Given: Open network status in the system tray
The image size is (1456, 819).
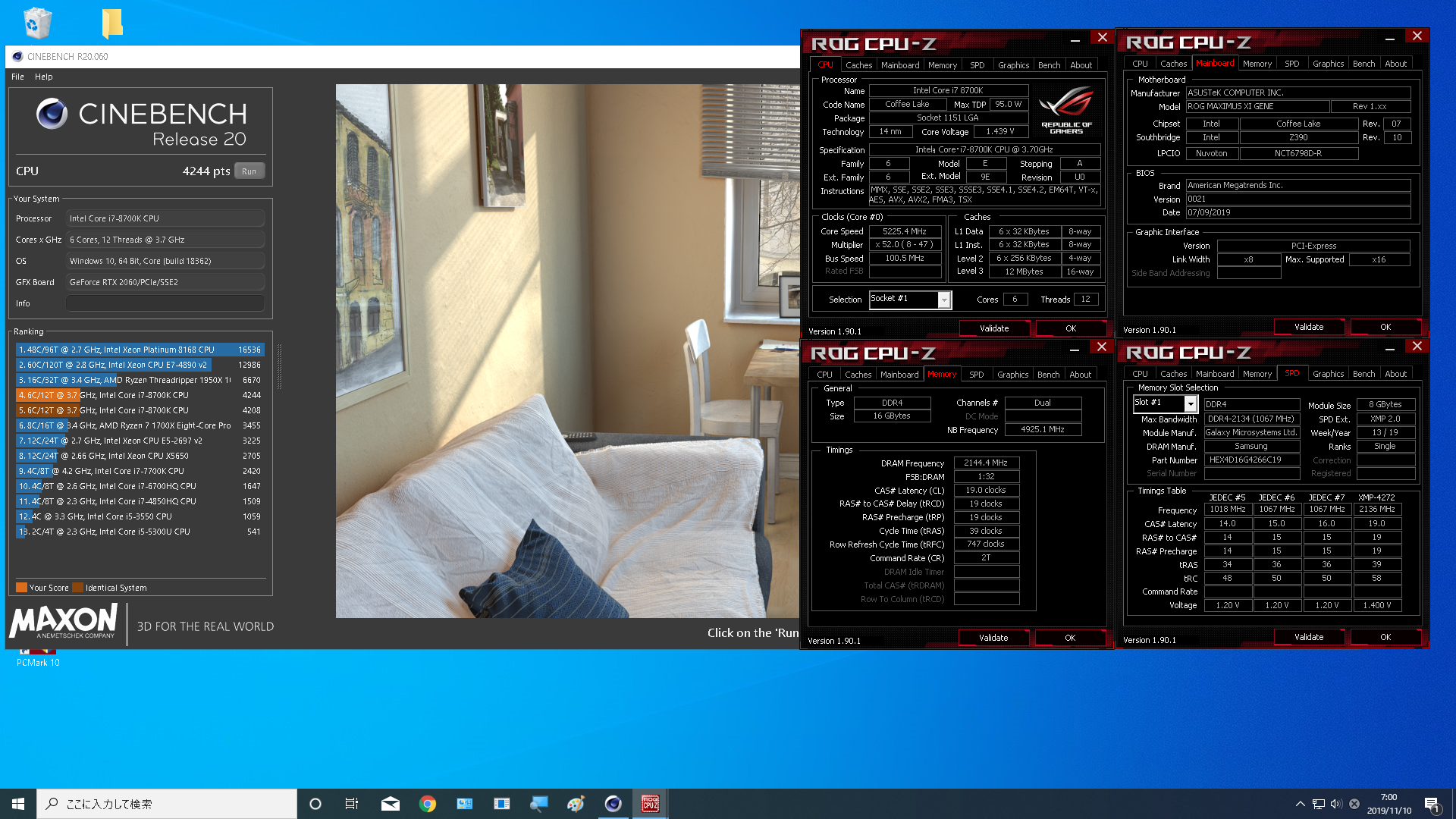Looking at the screenshot, I should 1319,804.
